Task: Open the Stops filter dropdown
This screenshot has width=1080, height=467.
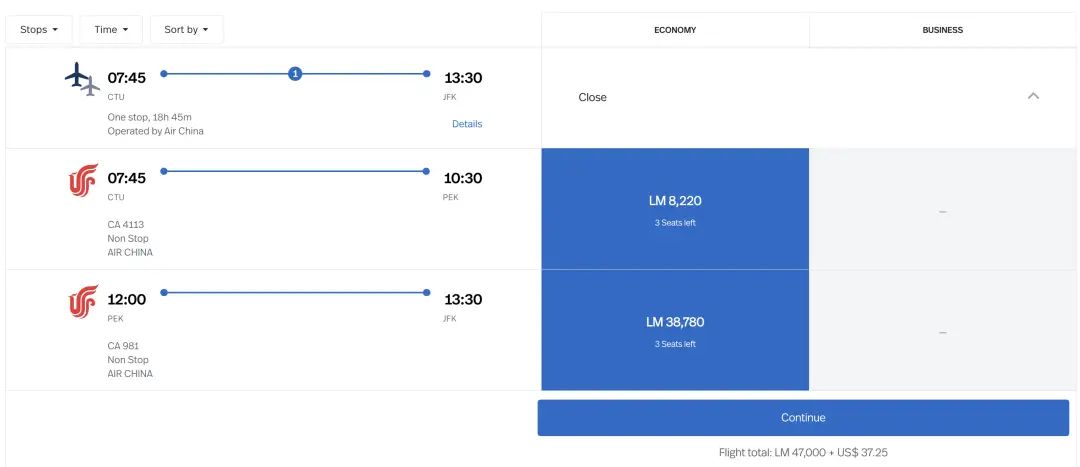Action: pyautogui.click(x=40, y=30)
